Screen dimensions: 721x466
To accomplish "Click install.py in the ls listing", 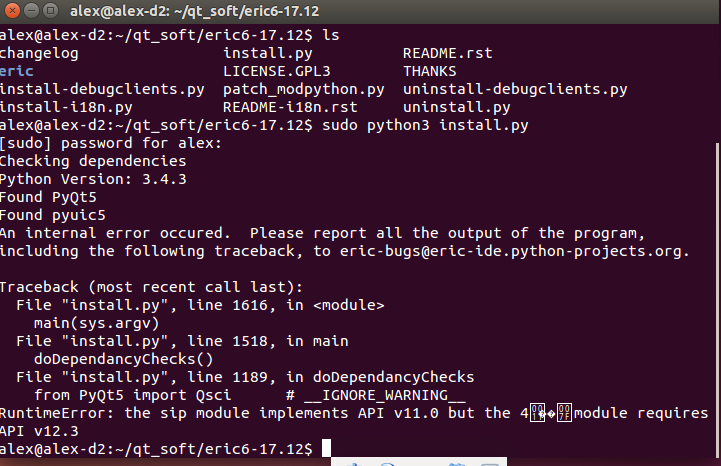I will click(x=268, y=53).
